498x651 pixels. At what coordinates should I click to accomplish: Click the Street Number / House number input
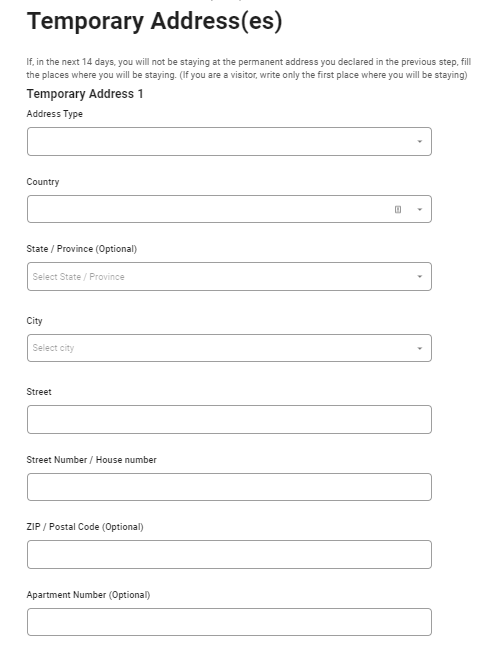click(229, 487)
